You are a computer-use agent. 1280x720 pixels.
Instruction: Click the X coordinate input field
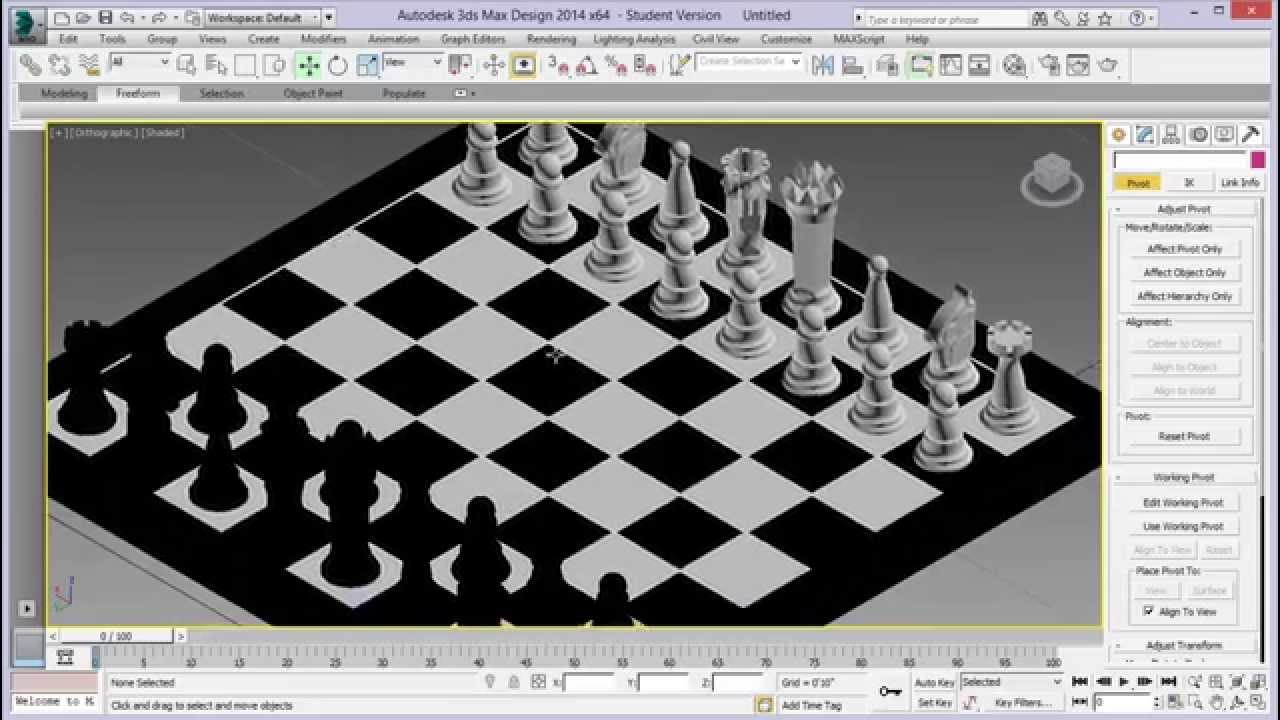[x=589, y=682]
